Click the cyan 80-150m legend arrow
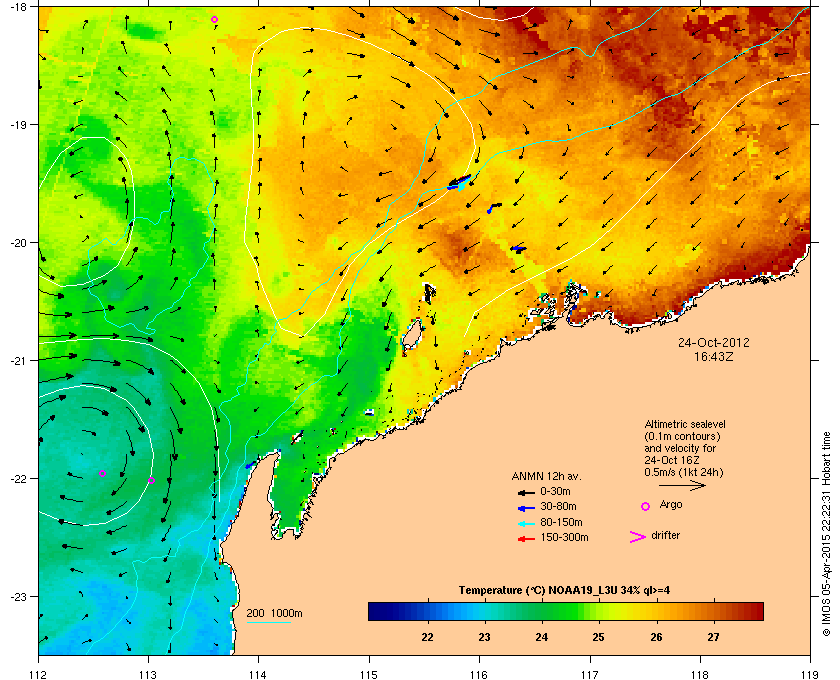Image resolution: width=840 pixels, height=680 pixels. [x=526, y=523]
